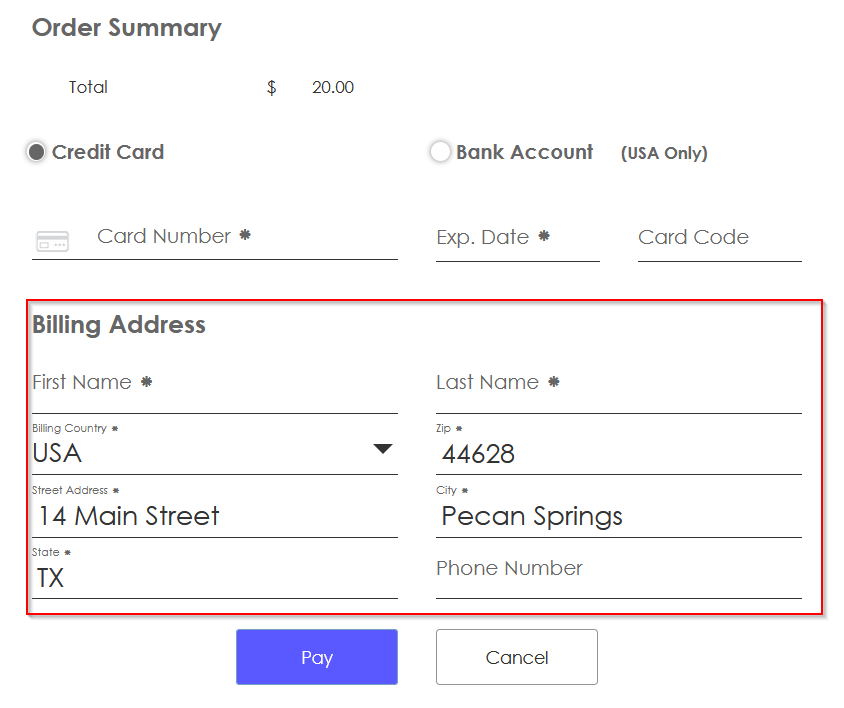Select the State field containing TX
844x708 pixels.
click(x=214, y=578)
